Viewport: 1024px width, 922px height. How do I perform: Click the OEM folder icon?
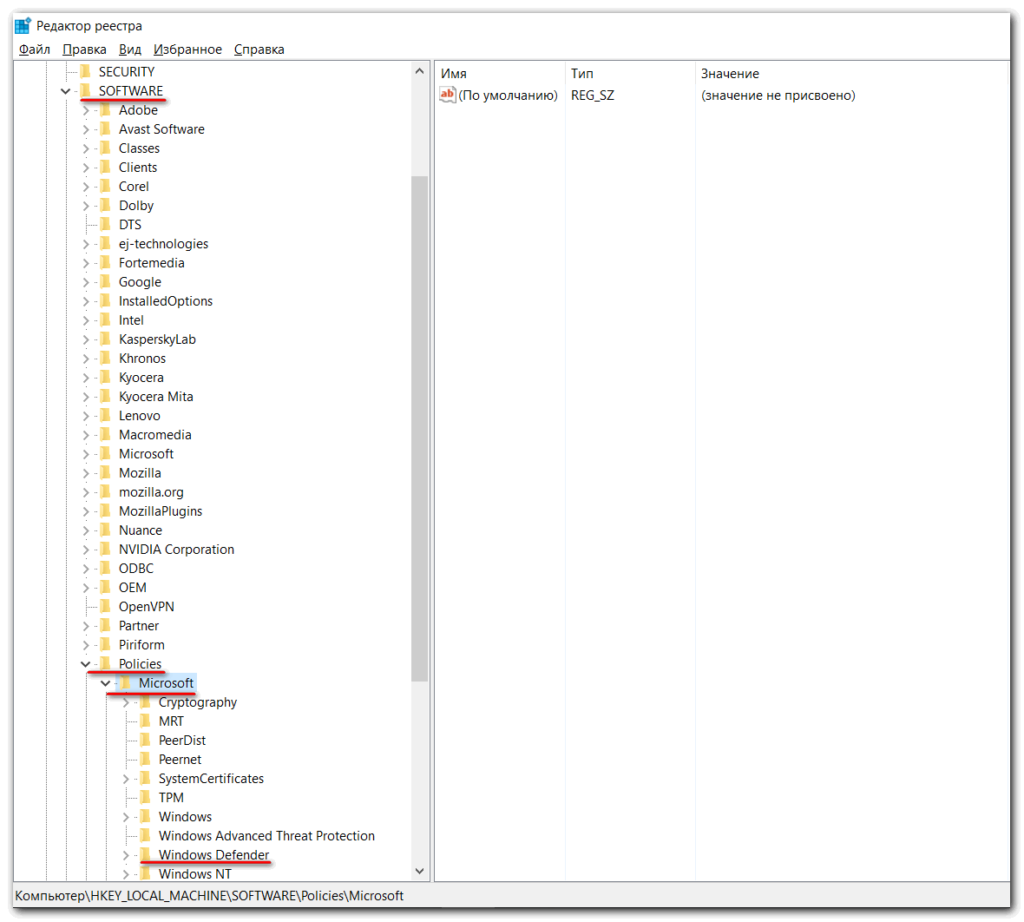[x=106, y=587]
